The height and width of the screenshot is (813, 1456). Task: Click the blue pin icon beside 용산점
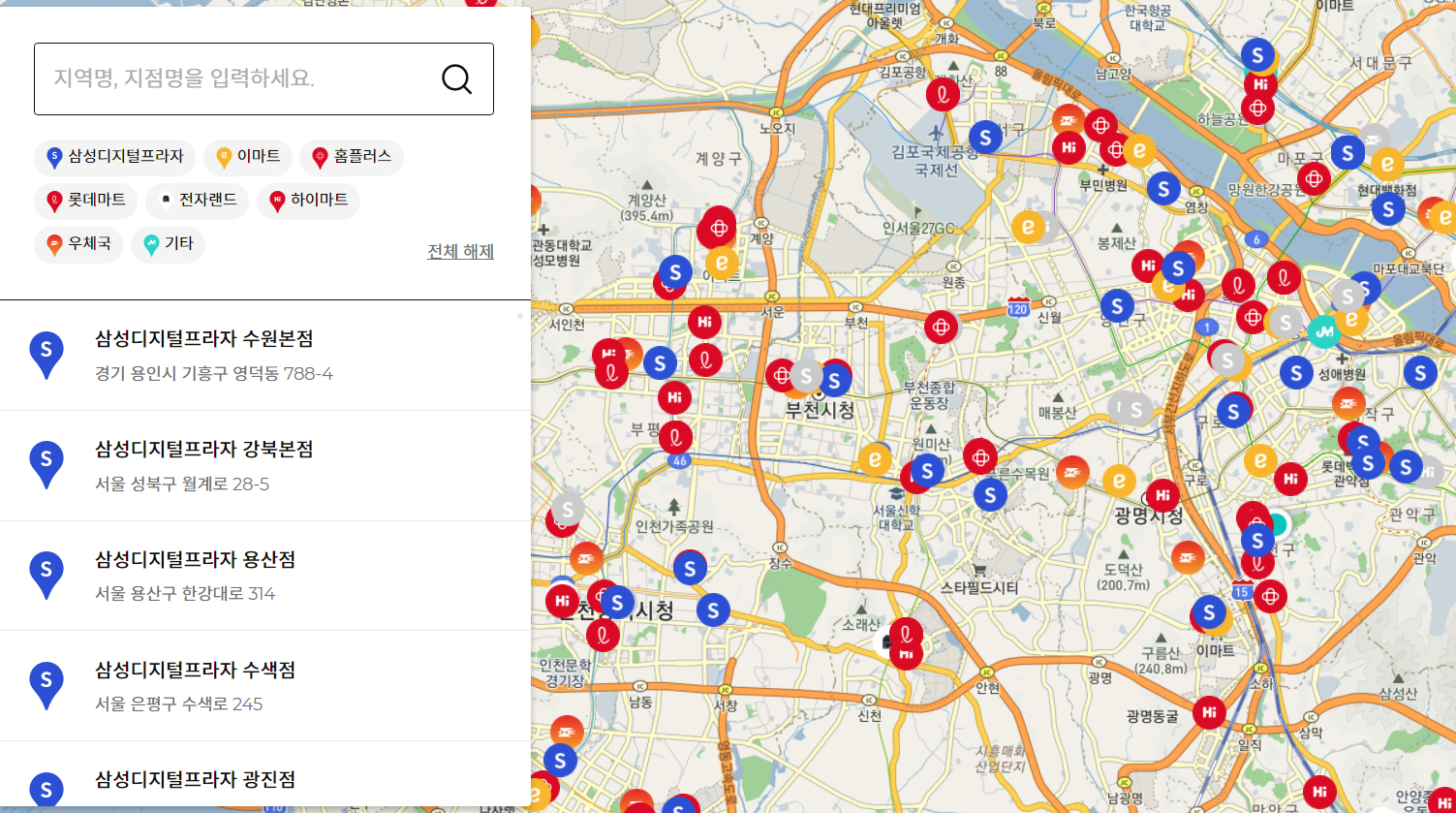(x=46, y=576)
